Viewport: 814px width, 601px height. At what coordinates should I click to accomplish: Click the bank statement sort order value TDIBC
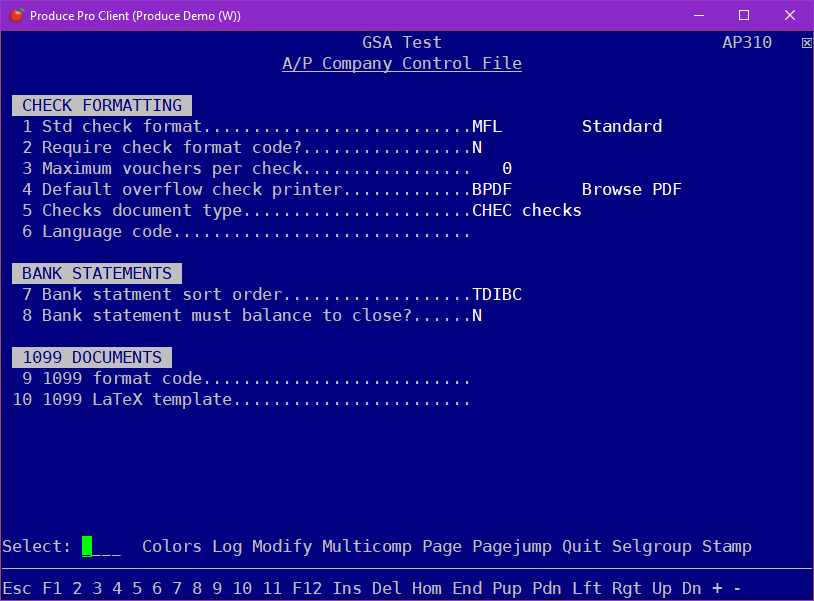(x=497, y=294)
